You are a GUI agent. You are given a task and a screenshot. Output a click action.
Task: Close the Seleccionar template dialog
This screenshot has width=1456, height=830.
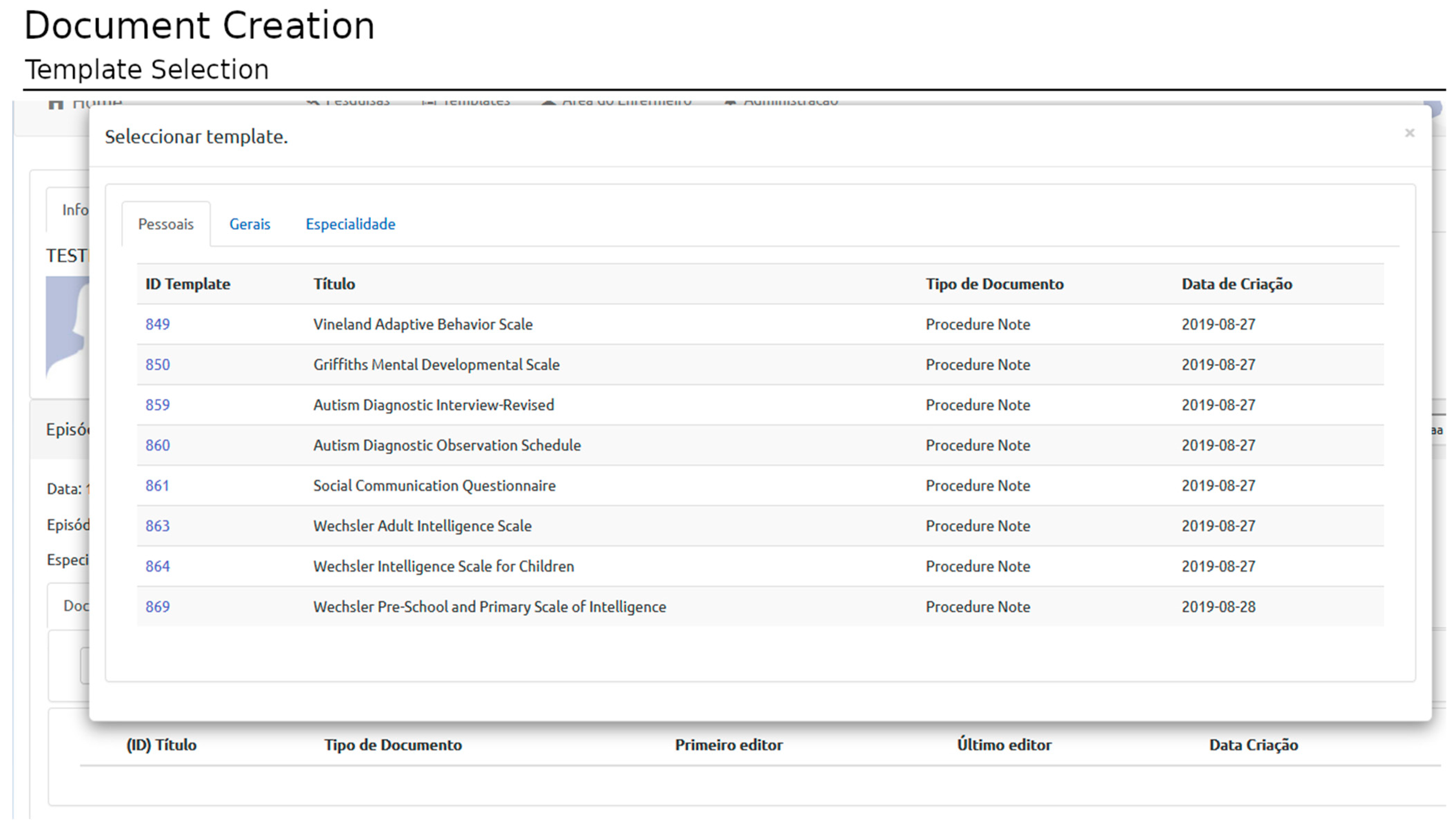[x=1409, y=133]
